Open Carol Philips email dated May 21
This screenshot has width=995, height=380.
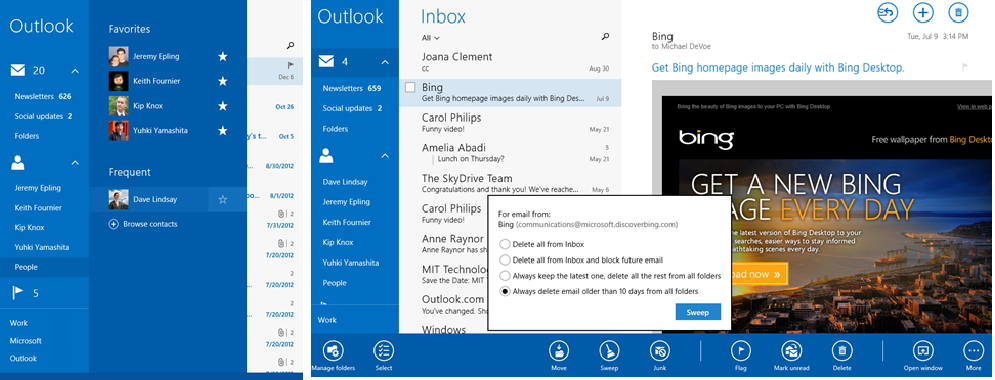click(x=510, y=122)
